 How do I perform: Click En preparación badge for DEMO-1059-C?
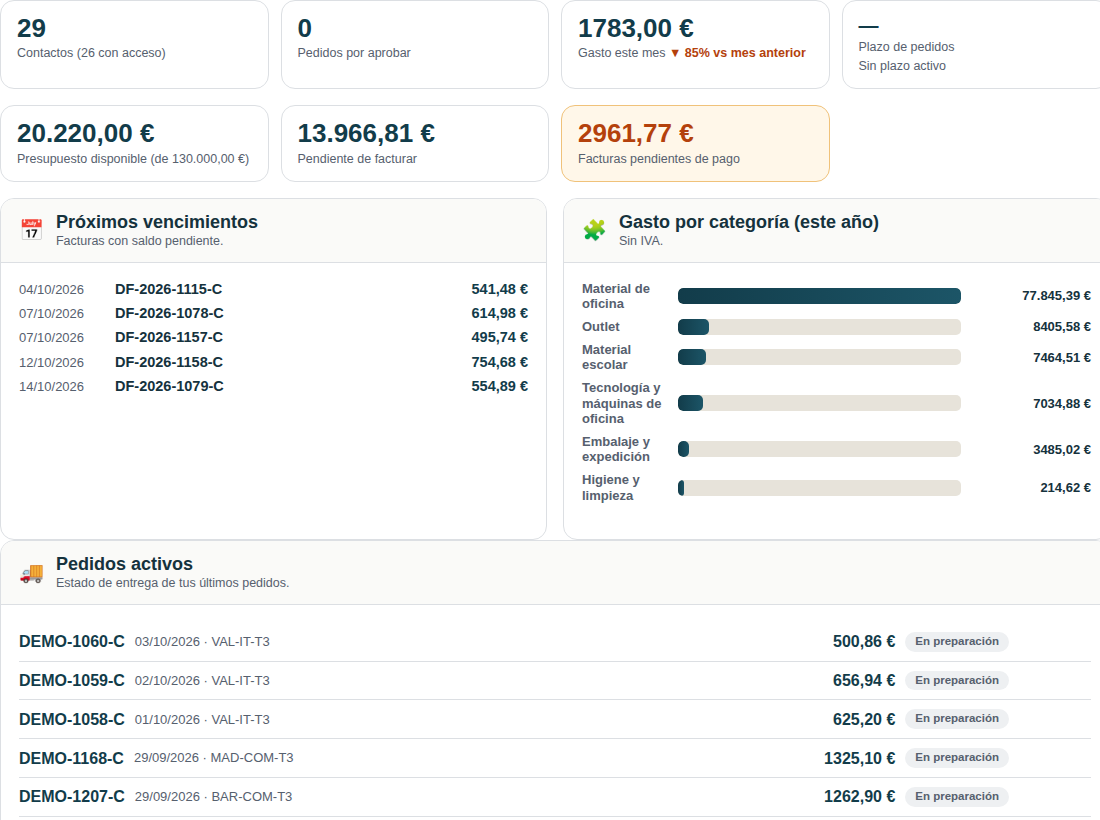957,680
